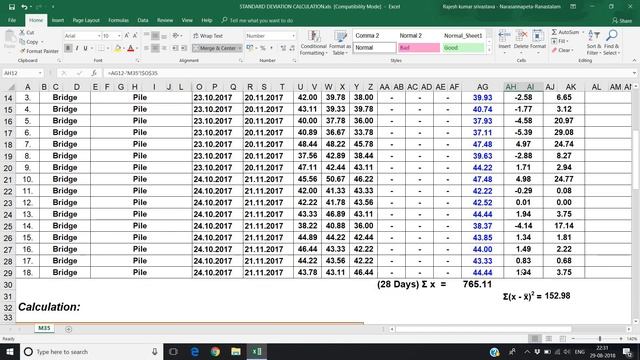Open Merge & Center dropdown arrow
Viewport: 640px width, 360px height.
pyautogui.click(x=240, y=48)
